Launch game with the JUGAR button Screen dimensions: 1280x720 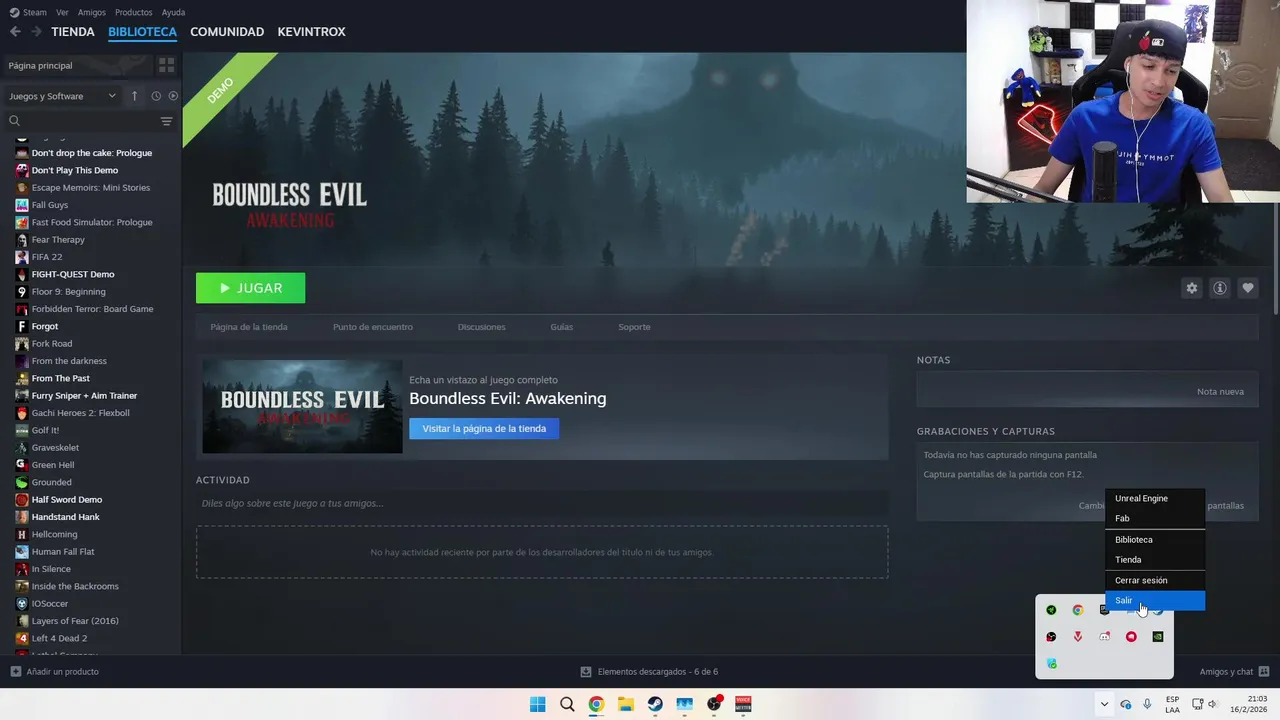[250, 288]
